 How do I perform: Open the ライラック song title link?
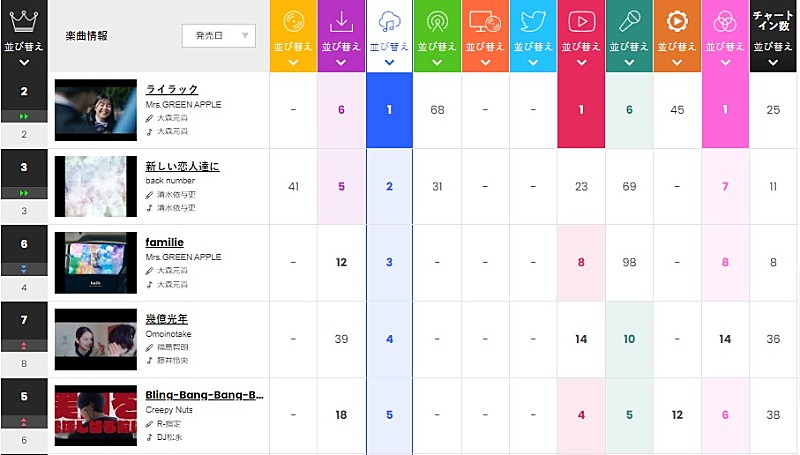[172, 90]
